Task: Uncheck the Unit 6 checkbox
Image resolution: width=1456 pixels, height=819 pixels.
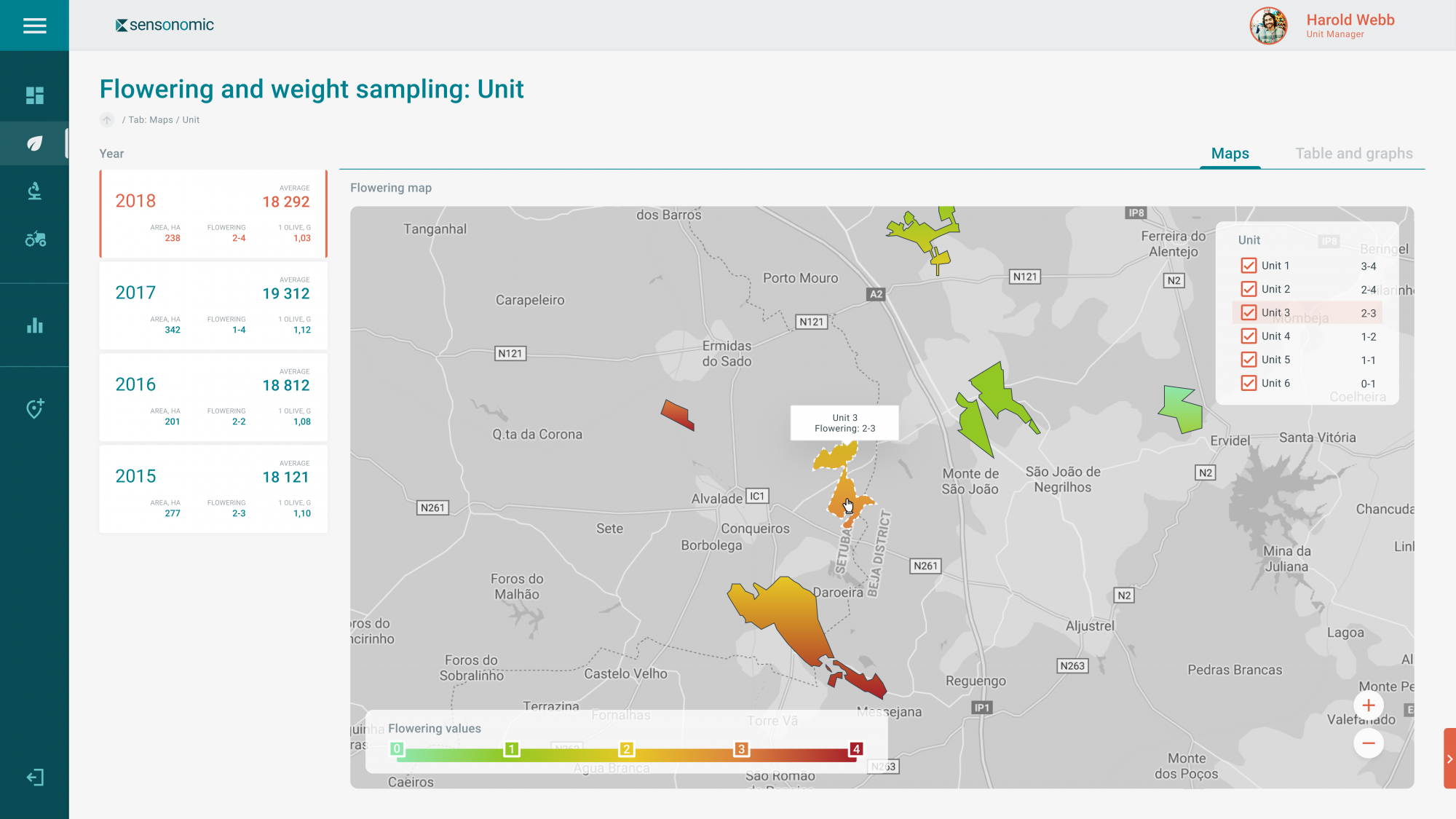Action: click(1249, 383)
